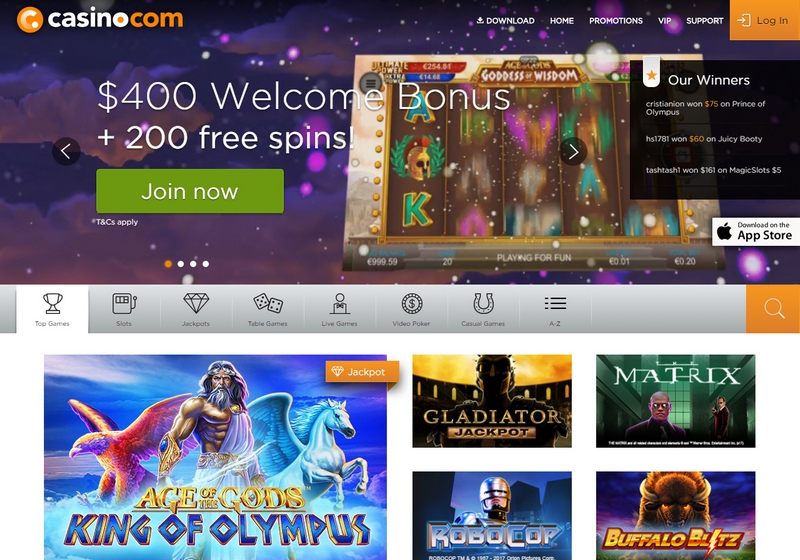This screenshot has height=560, width=800.
Task: Advance to the next banner slide
Action: pyautogui.click(x=573, y=151)
